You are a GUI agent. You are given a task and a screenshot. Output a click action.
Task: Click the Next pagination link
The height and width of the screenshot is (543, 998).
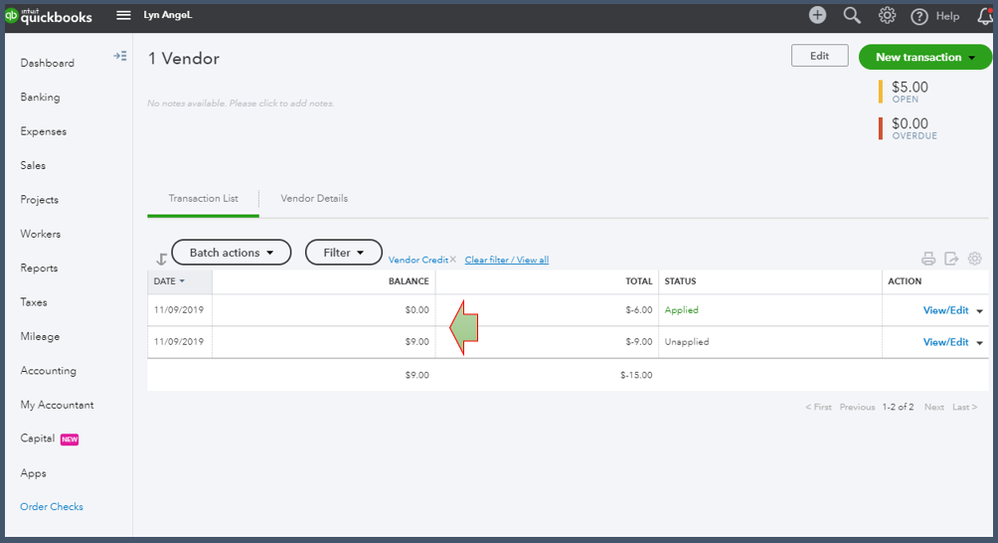pos(934,407)
